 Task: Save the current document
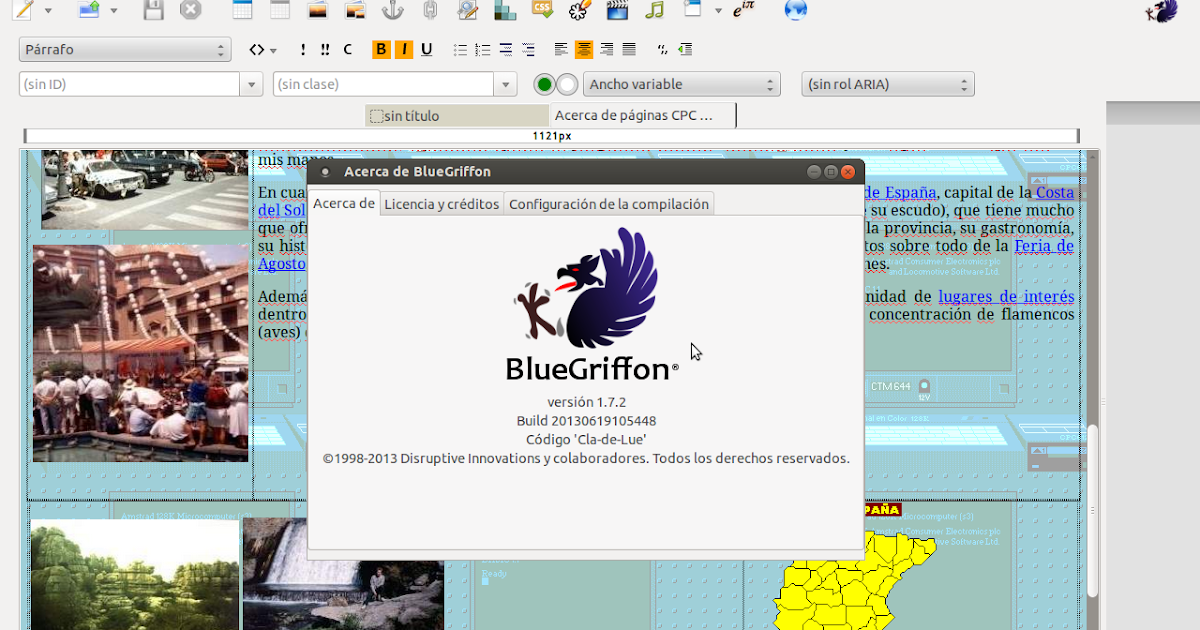[151, 10]
